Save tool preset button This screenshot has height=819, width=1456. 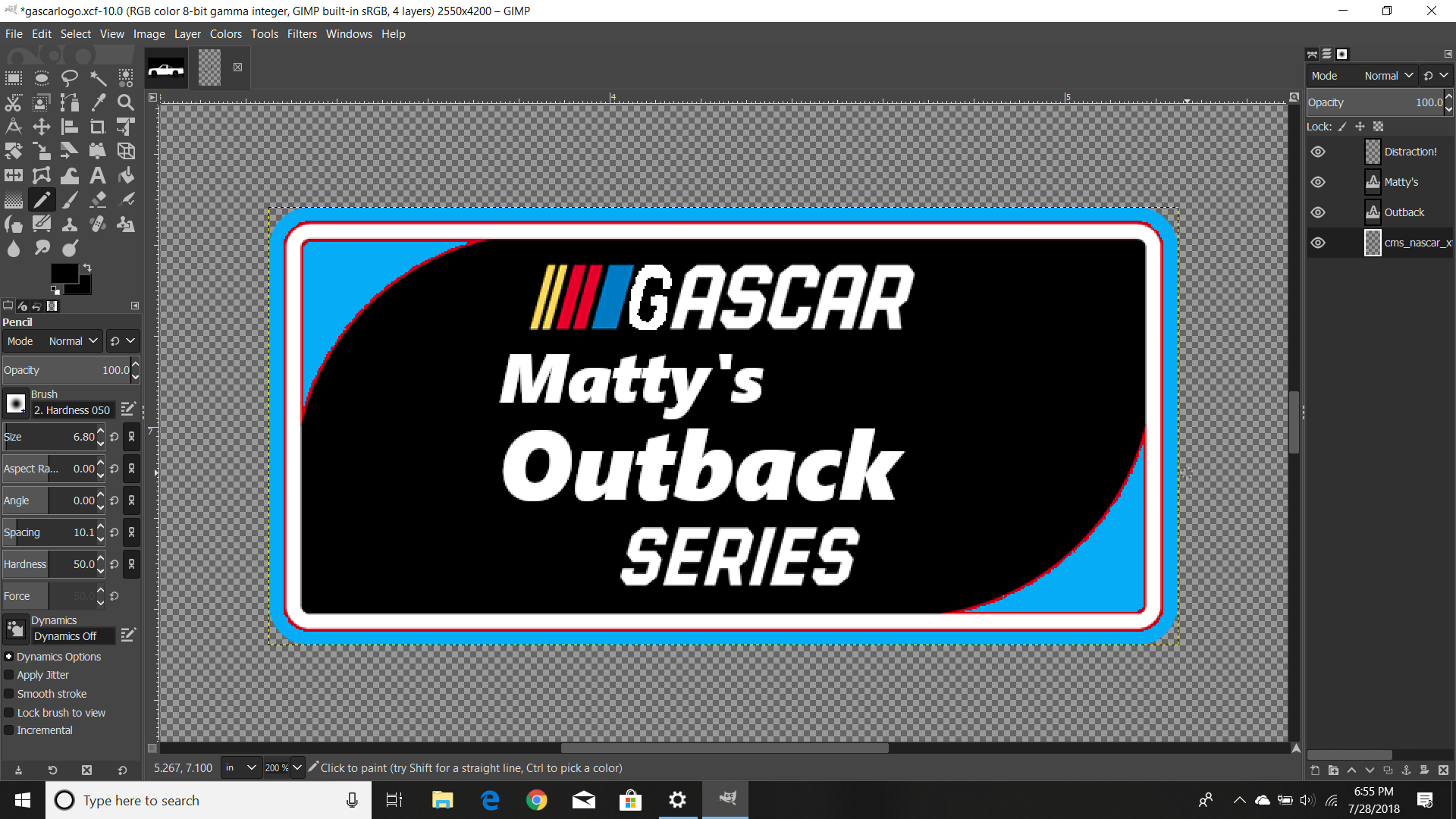[18, 770]
